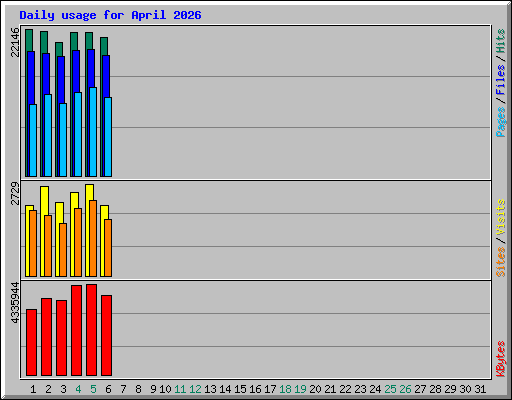
Task: Click the green day 12 axis label
Action: (x=195, y=389)
